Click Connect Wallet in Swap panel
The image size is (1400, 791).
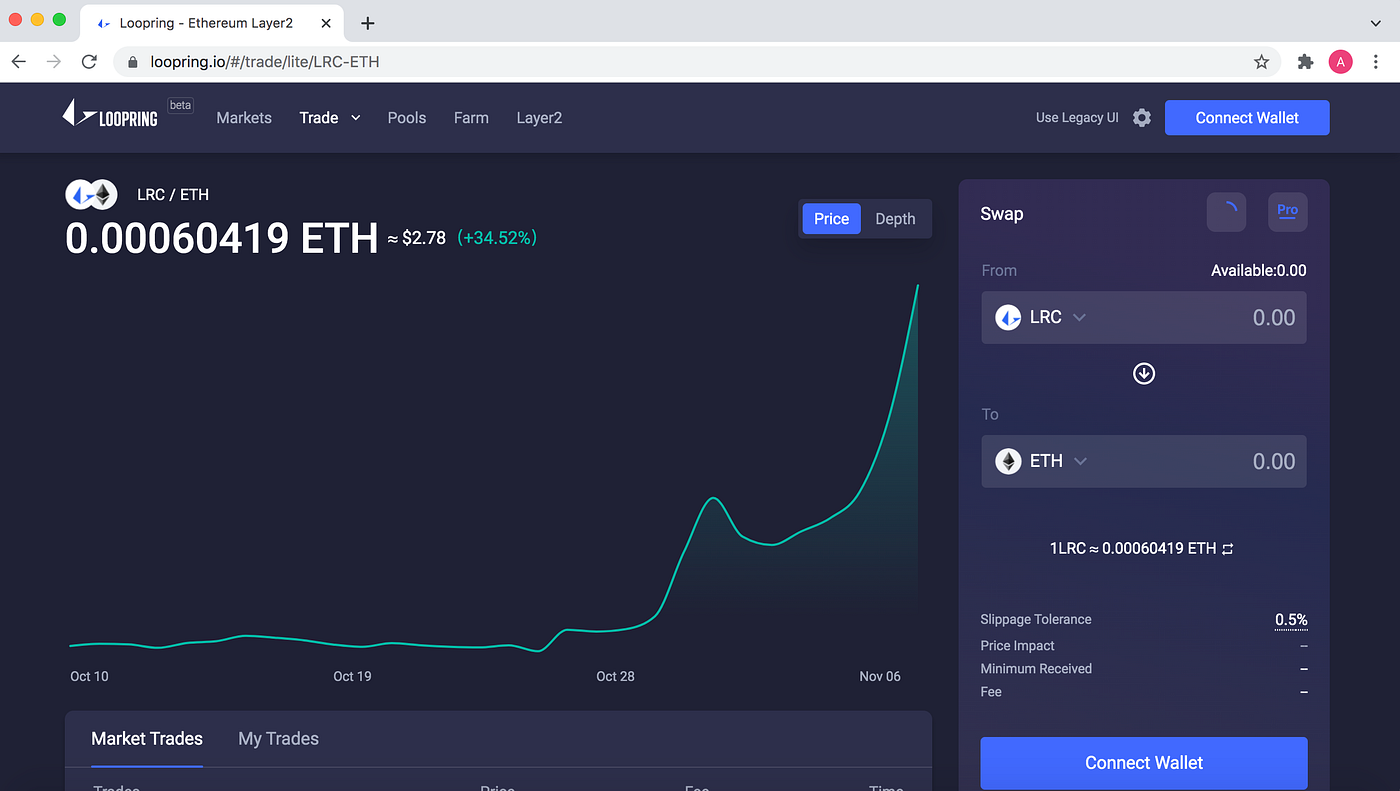click(x=1144, y=763)
